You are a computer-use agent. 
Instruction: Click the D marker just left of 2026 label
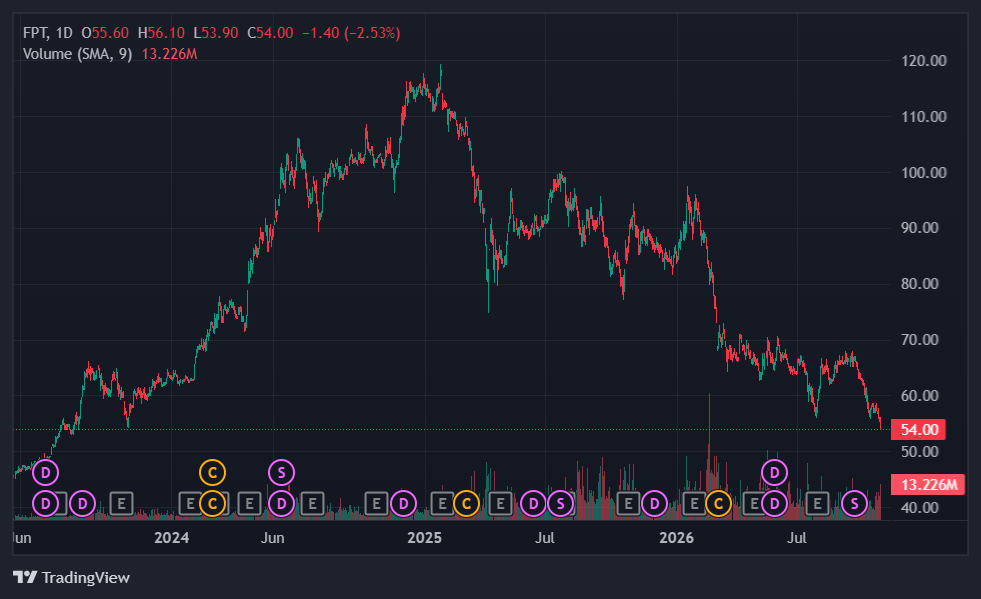(654, 503)
